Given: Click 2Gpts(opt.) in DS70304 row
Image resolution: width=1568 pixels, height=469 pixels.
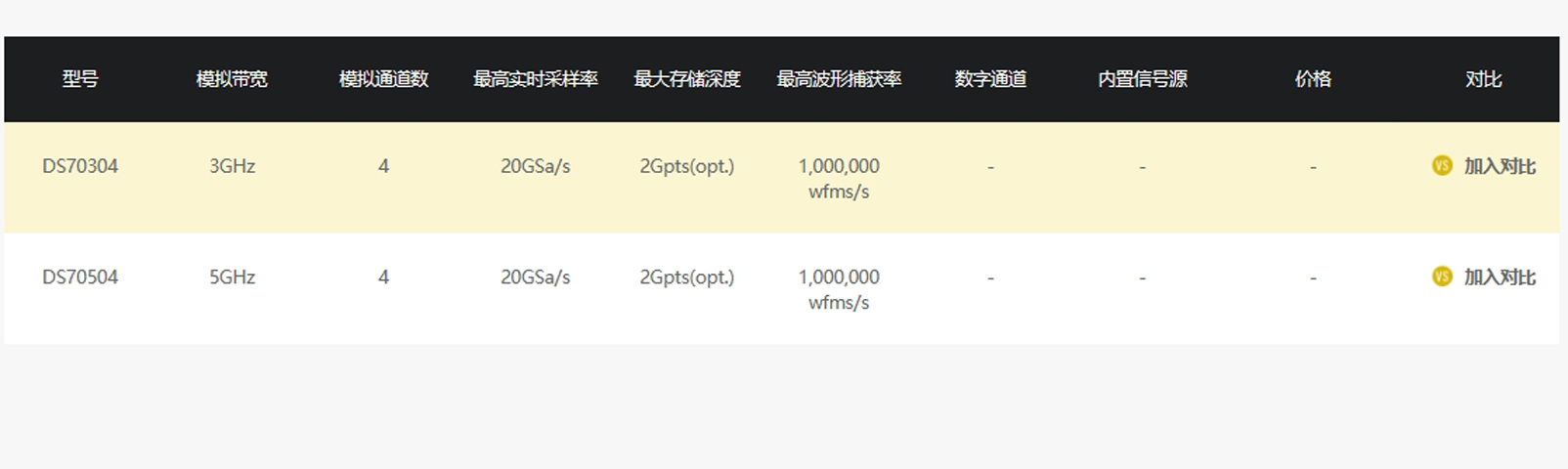Looking at the screenshot, I should [687, 166].
